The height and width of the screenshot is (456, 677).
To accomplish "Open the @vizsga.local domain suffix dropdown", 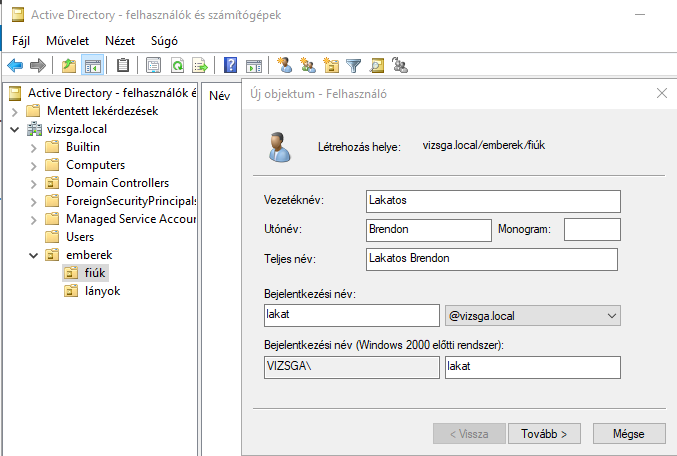I will coord(531,316).
